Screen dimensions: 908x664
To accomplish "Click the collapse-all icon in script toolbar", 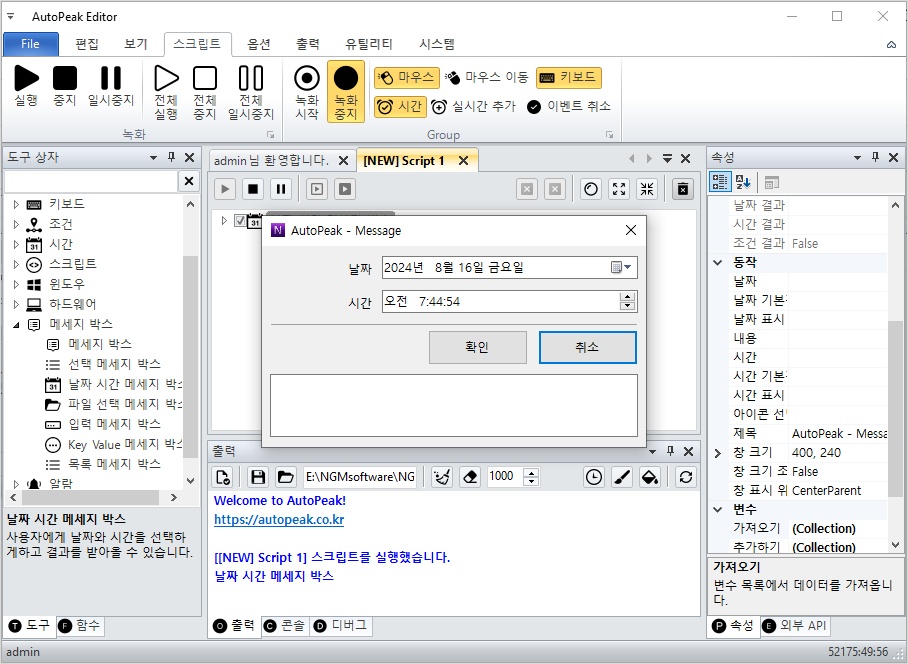I will pos(647,189).
